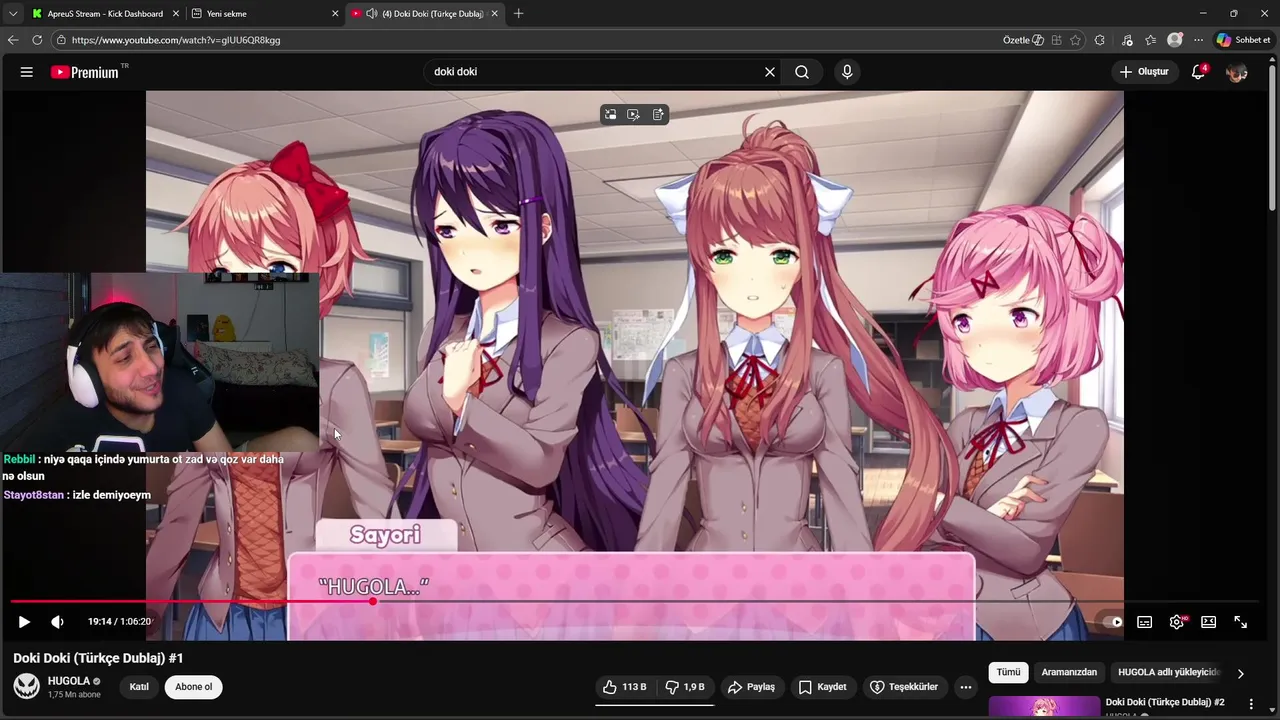This screenshot has height=720, width=1280.
Task: Open browser settings and more menu
Action: pos(1198,40)
